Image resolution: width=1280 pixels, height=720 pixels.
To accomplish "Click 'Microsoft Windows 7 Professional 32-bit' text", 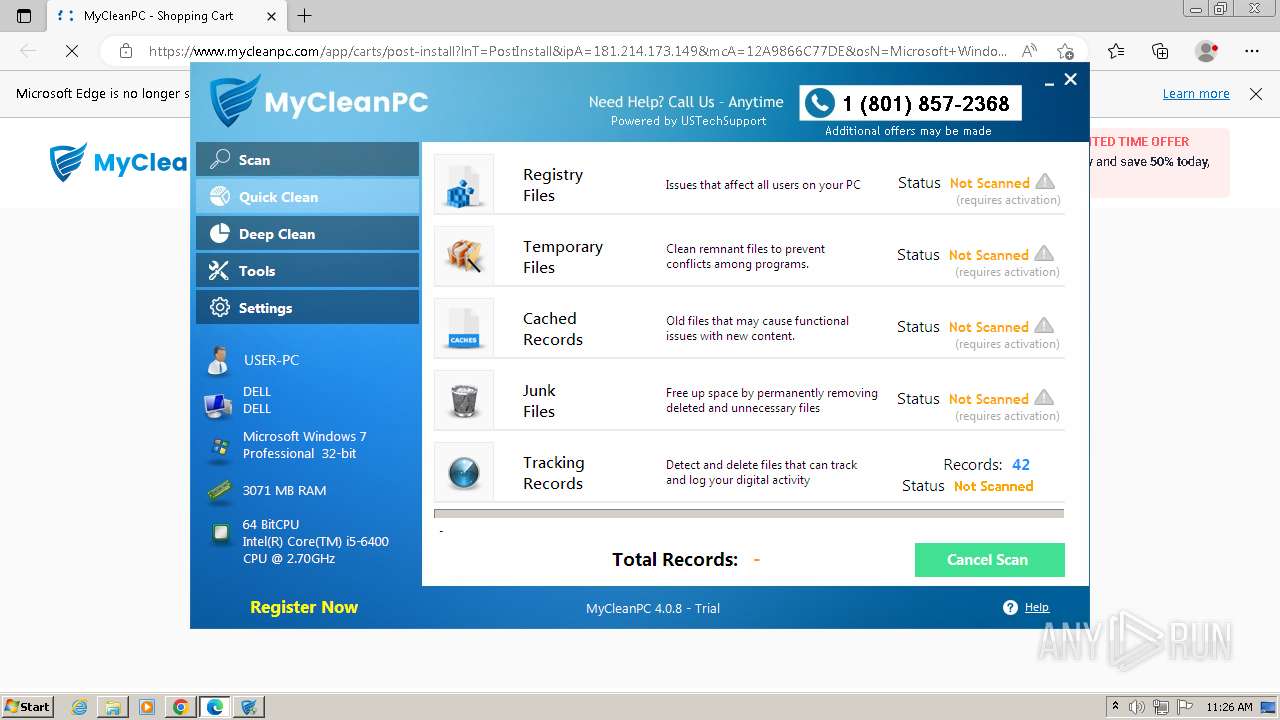I will 305,445.
